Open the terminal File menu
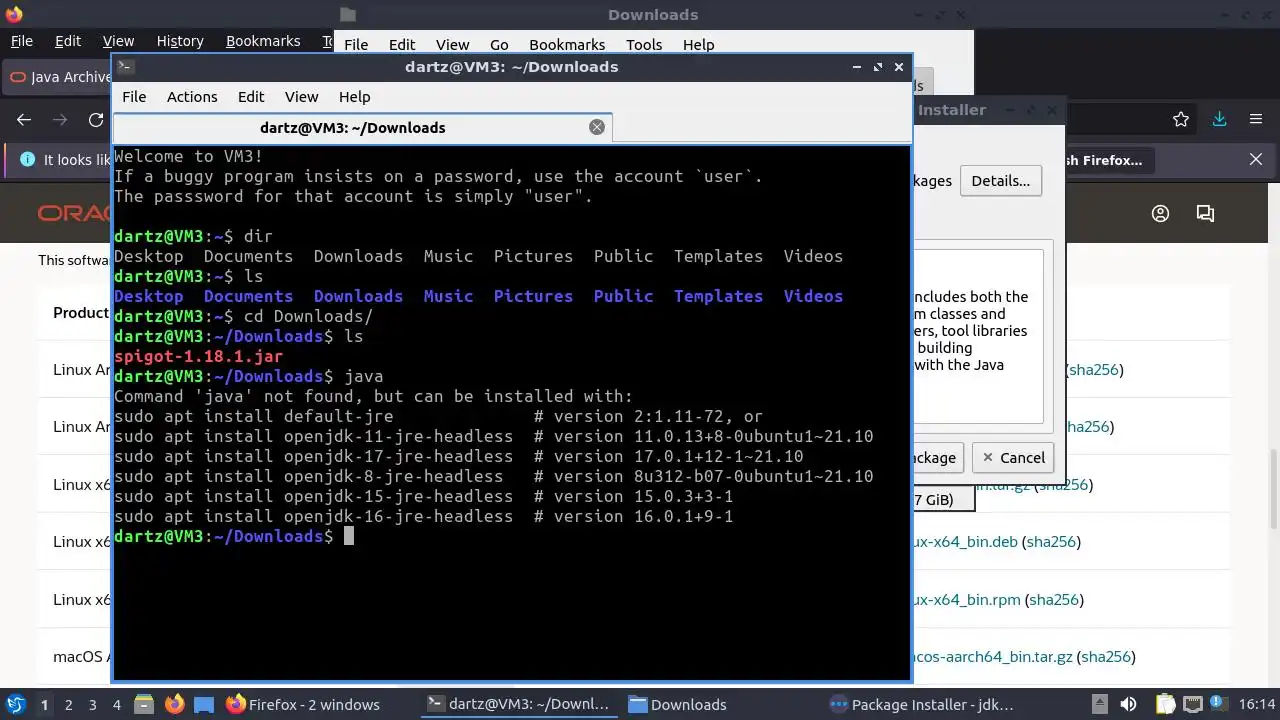 coord(134,97)
